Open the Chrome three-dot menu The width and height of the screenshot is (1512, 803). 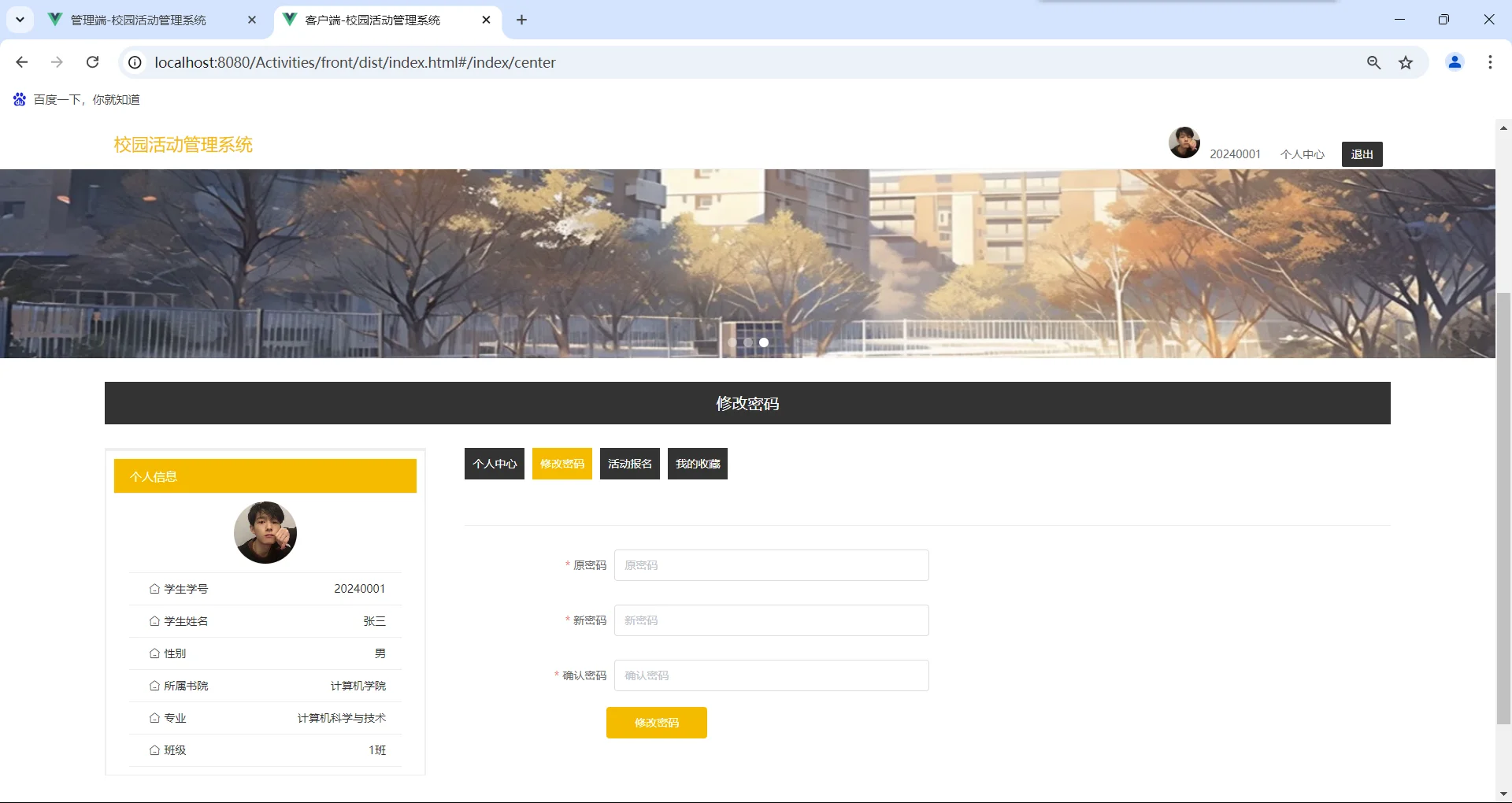(1490, 62)
